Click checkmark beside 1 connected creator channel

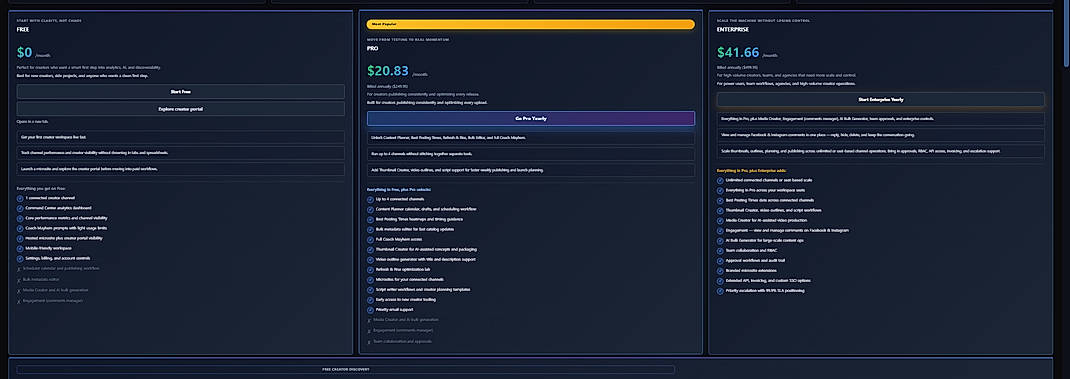(x=20, y=198)
